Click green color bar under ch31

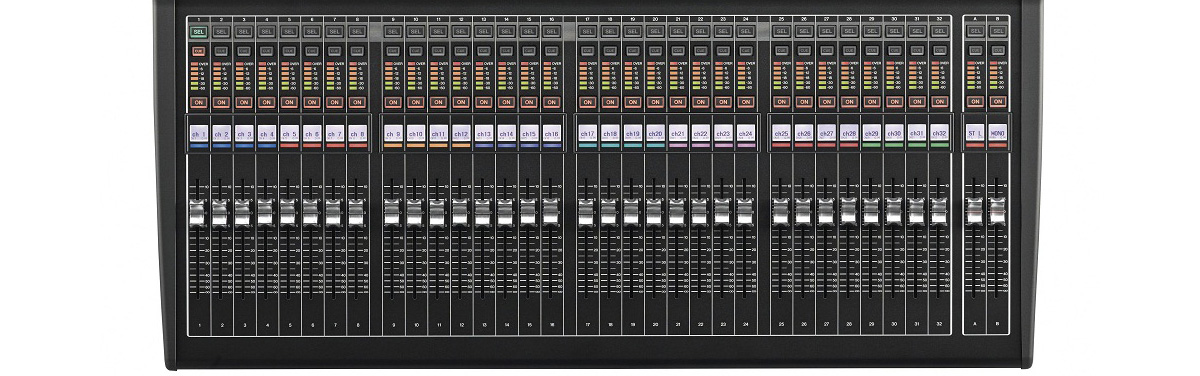(x=917, y=146)
